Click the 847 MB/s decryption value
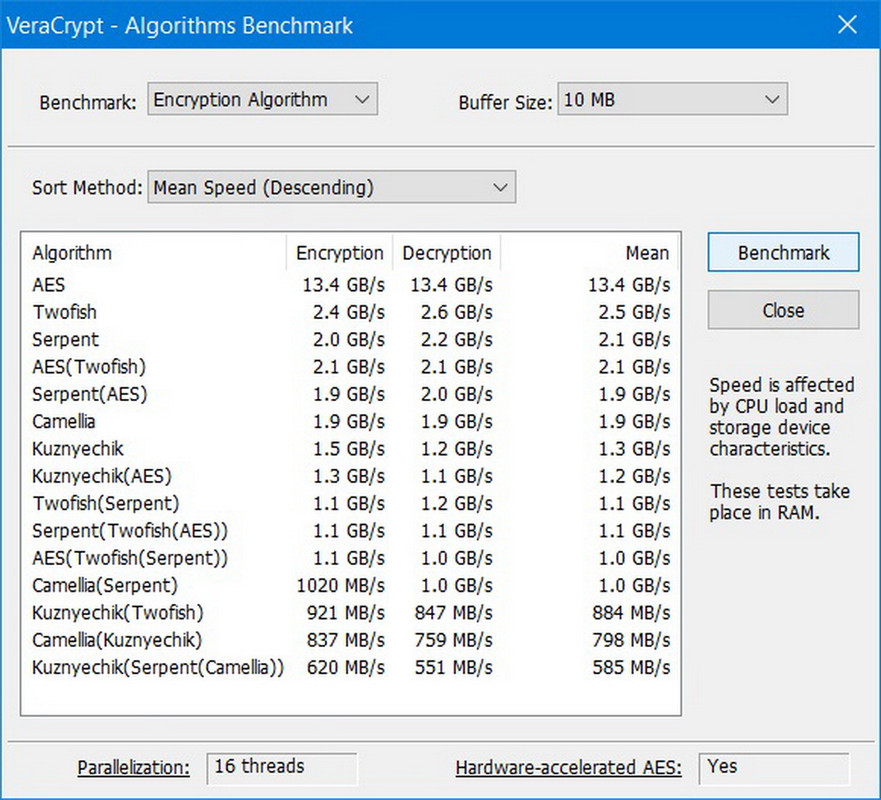The width and height of the screenshot is (881, 800). click(453, 612)
